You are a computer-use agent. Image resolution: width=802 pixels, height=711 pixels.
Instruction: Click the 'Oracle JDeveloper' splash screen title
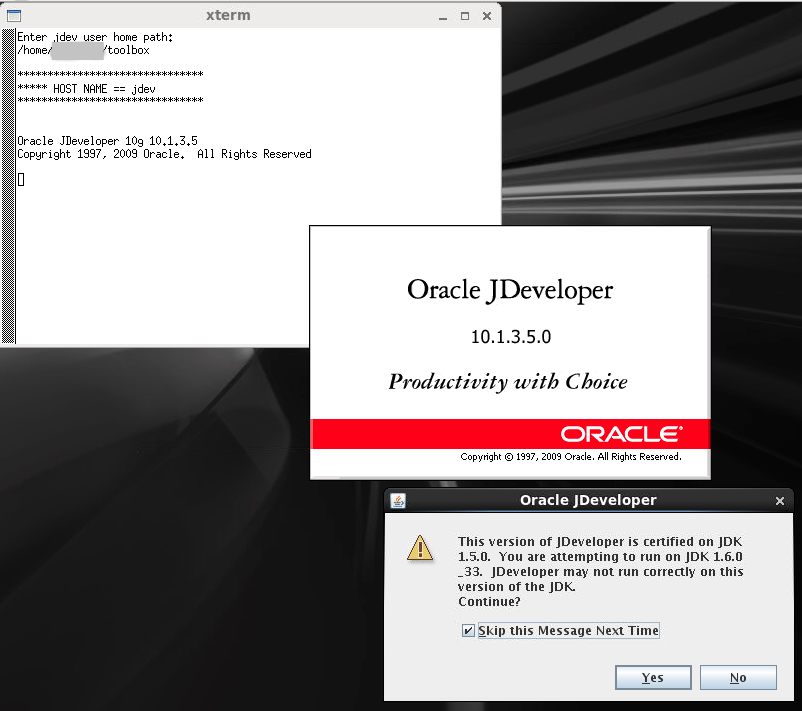510,290
